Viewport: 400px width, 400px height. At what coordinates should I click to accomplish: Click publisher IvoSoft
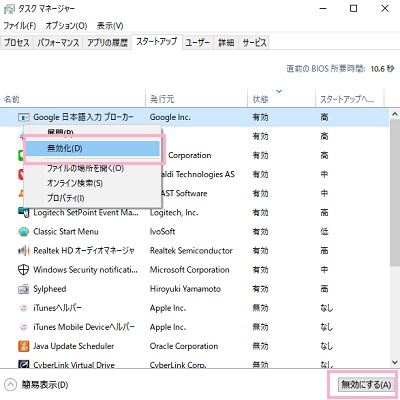[162, 232]
